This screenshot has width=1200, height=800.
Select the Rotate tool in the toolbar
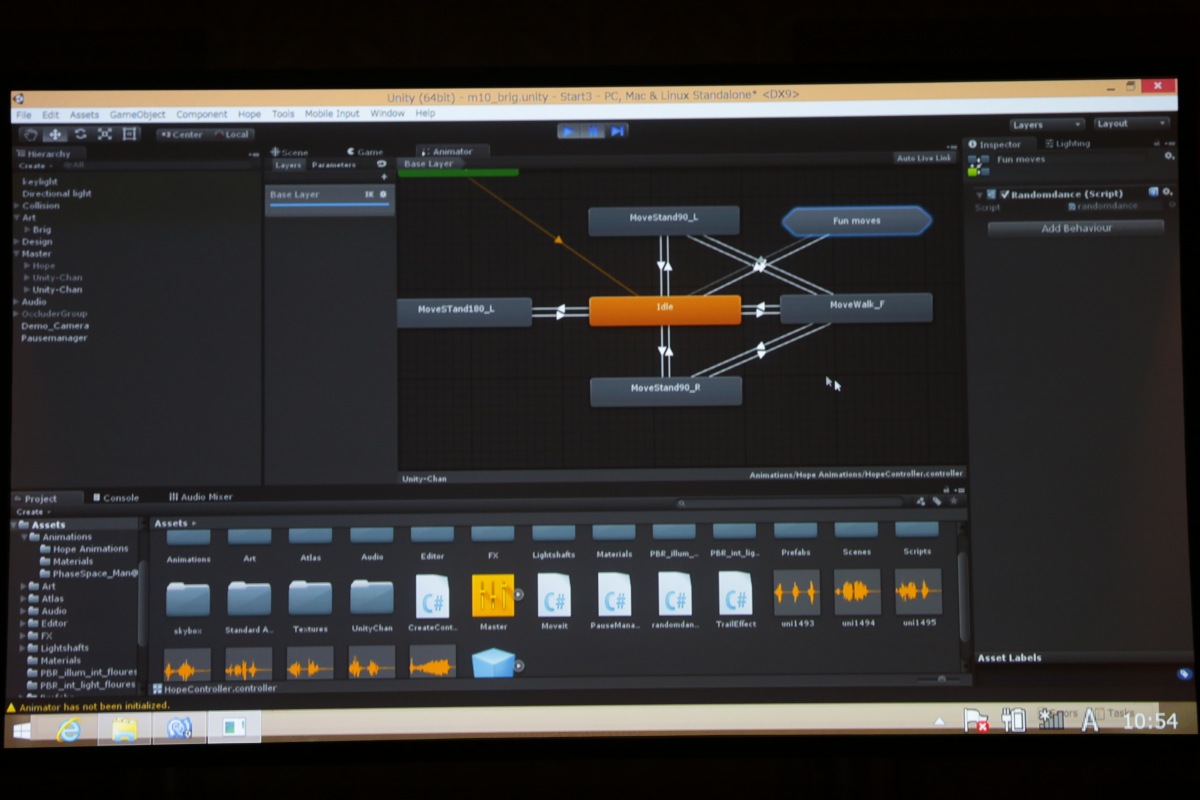[x=80, y=134]
